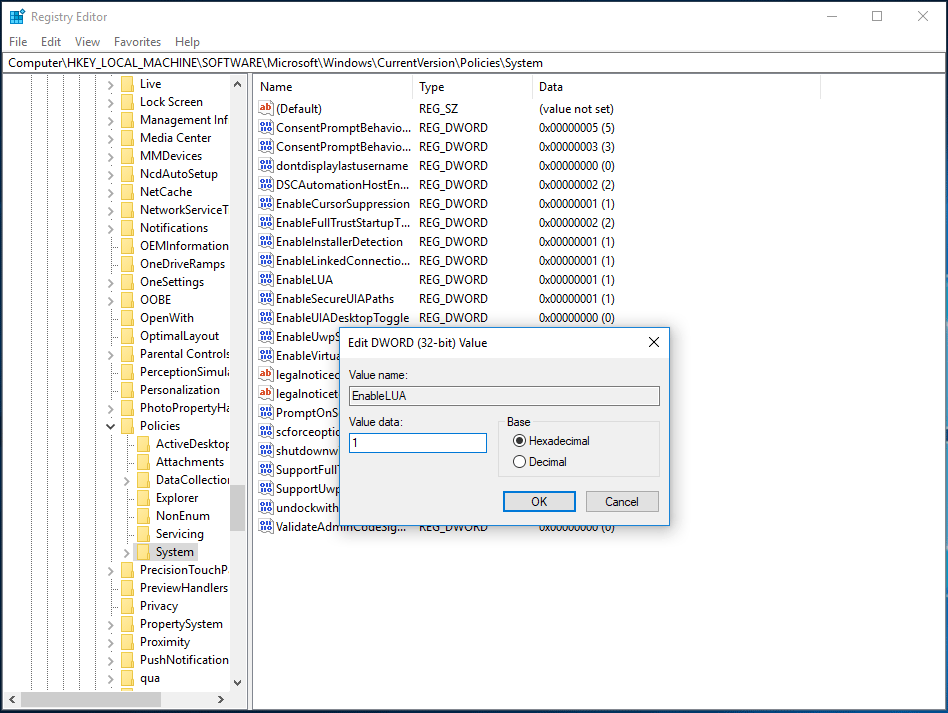Select the Servicing key under Policies
Image resolution: width=948 pixels, height=713 pixels.
coord(180,534)
